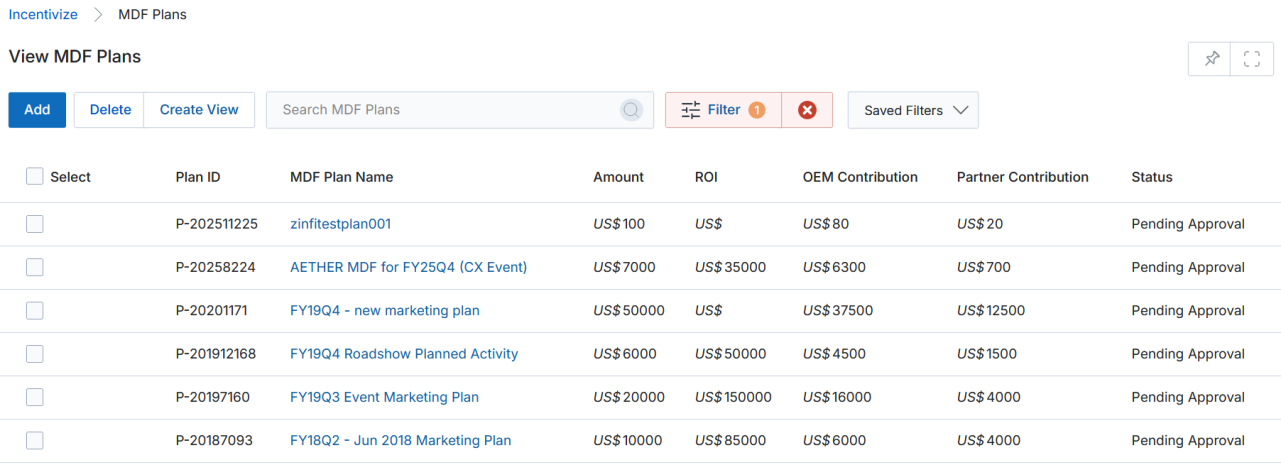Open FY19Q3 Event Marketing Plan link
Viewport: 1281px width, 465px height.
click(x=384, y=397)
